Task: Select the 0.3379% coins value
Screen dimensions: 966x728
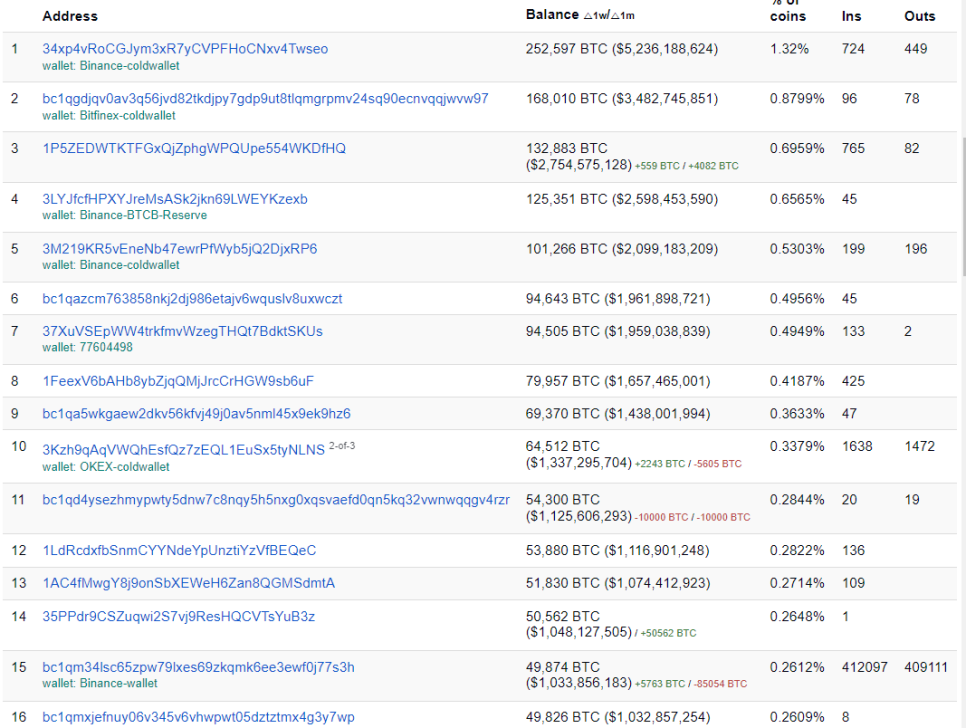Action: click(797, 446)
